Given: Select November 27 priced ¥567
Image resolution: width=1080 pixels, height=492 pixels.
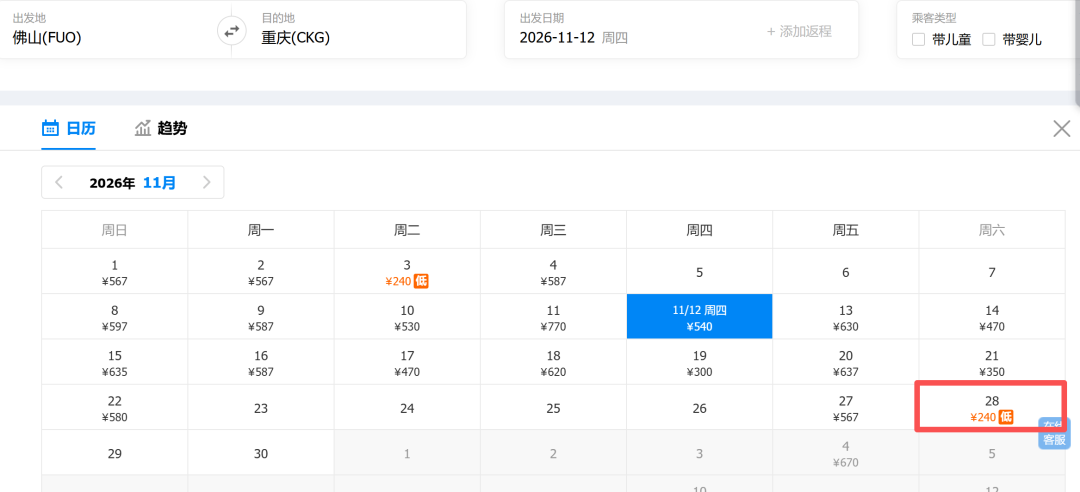Looking at the screenshot, I should pos(846,407).
